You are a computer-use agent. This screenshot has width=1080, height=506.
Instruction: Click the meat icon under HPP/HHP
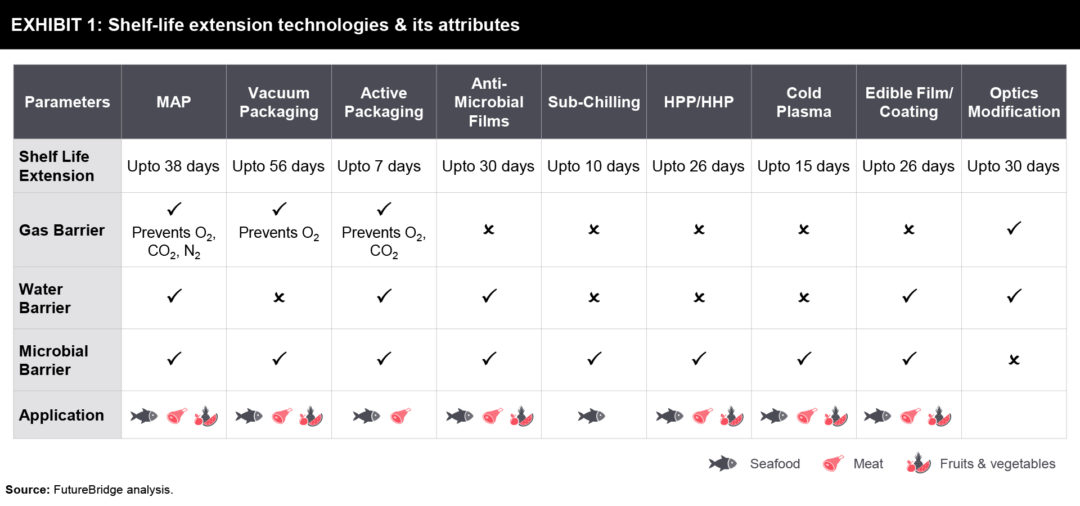click(702, 415)
